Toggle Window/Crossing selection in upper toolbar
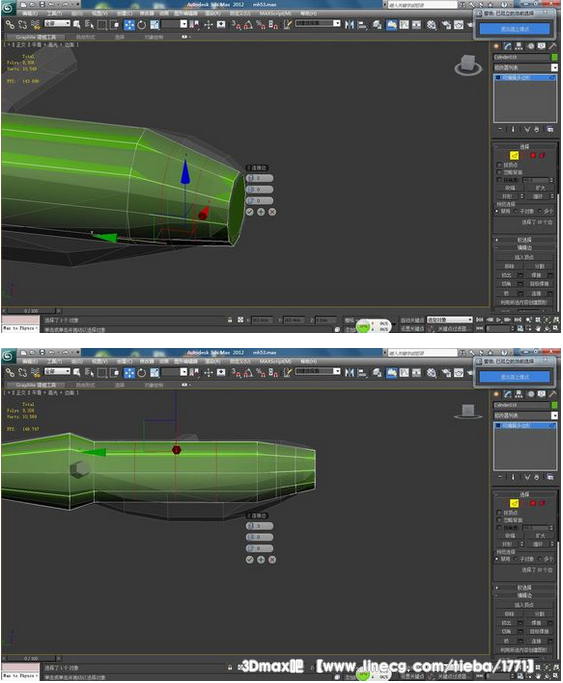The width and height of the screenshot is (563, 683). pos(115,25)
